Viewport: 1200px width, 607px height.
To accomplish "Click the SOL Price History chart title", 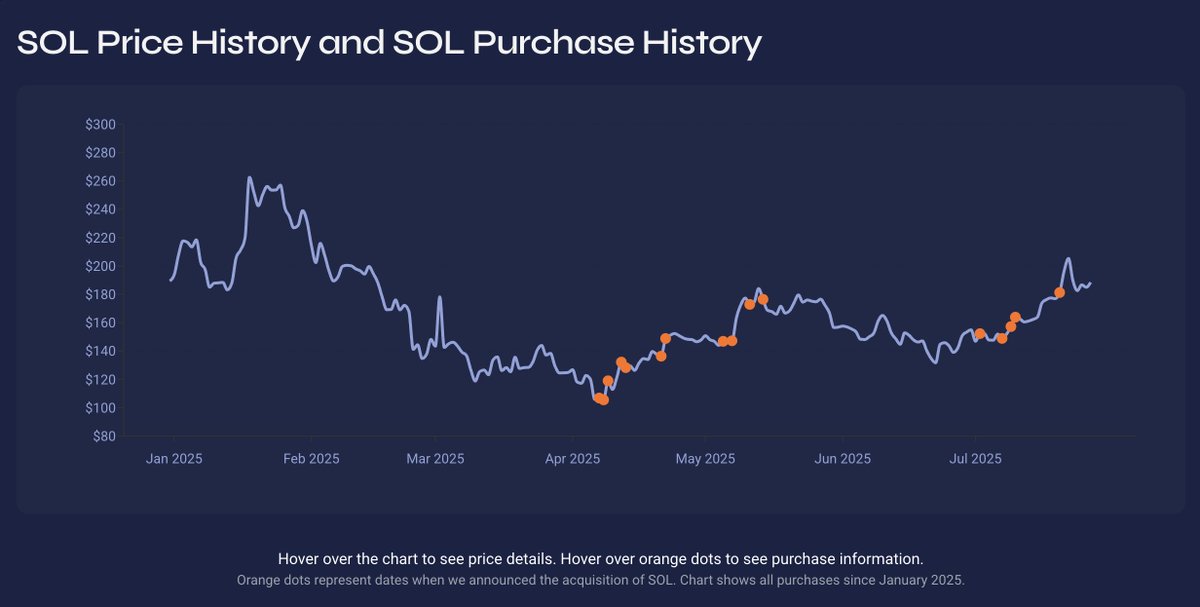I will 390,43.
